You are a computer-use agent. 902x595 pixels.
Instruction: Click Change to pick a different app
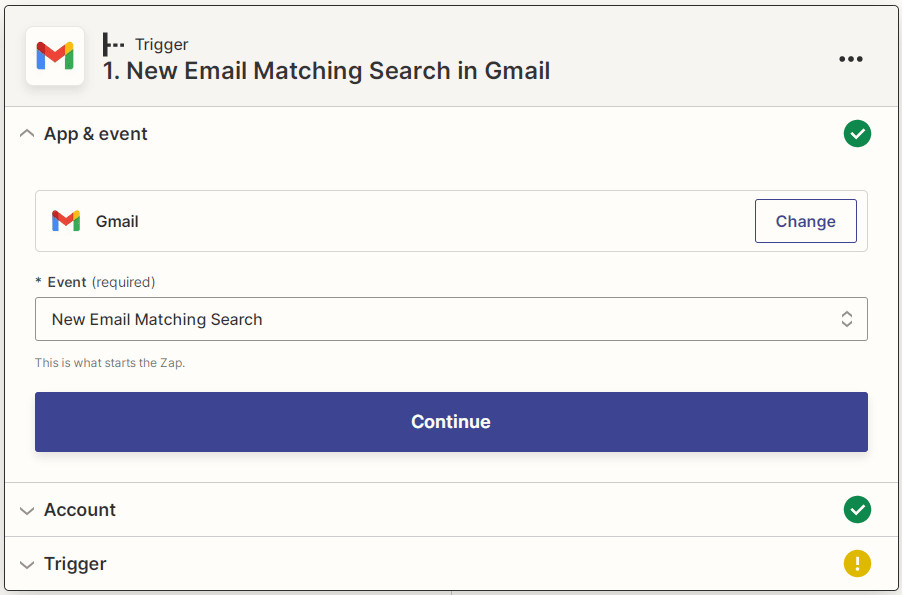pyautogui.click(x=805, y=221)
